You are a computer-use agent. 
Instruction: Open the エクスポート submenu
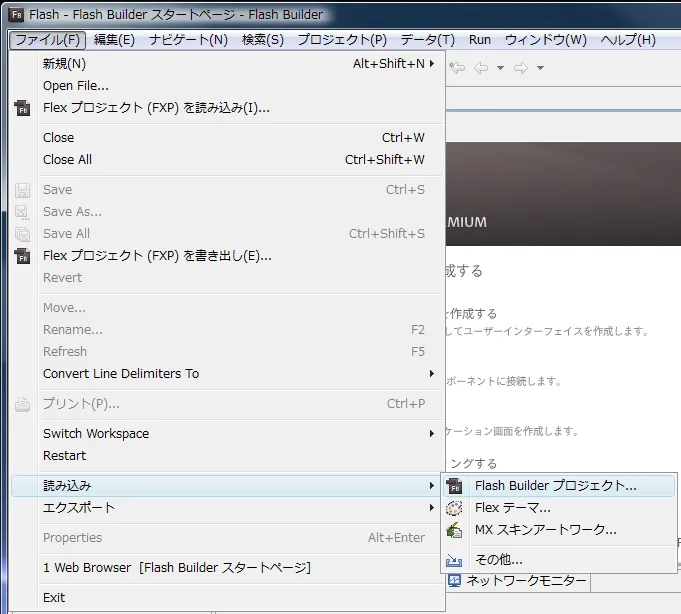[228, 508]
